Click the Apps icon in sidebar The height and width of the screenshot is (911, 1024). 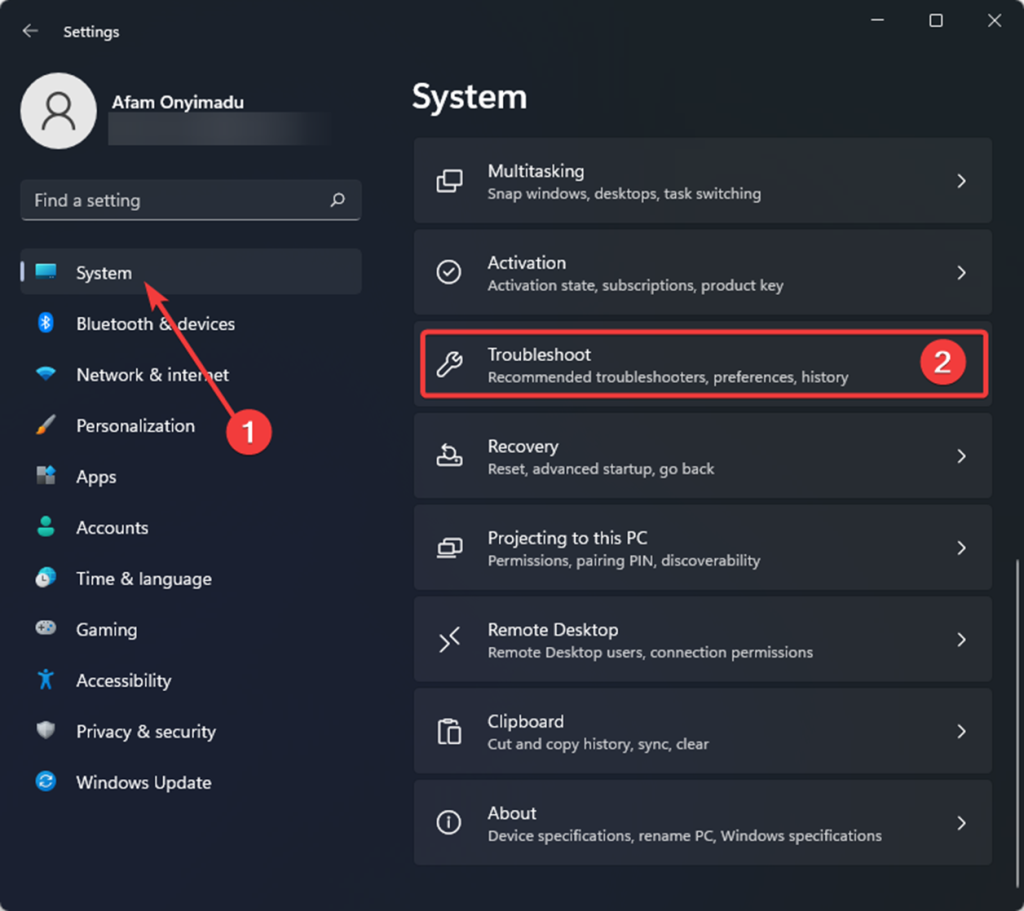(46, 475)
